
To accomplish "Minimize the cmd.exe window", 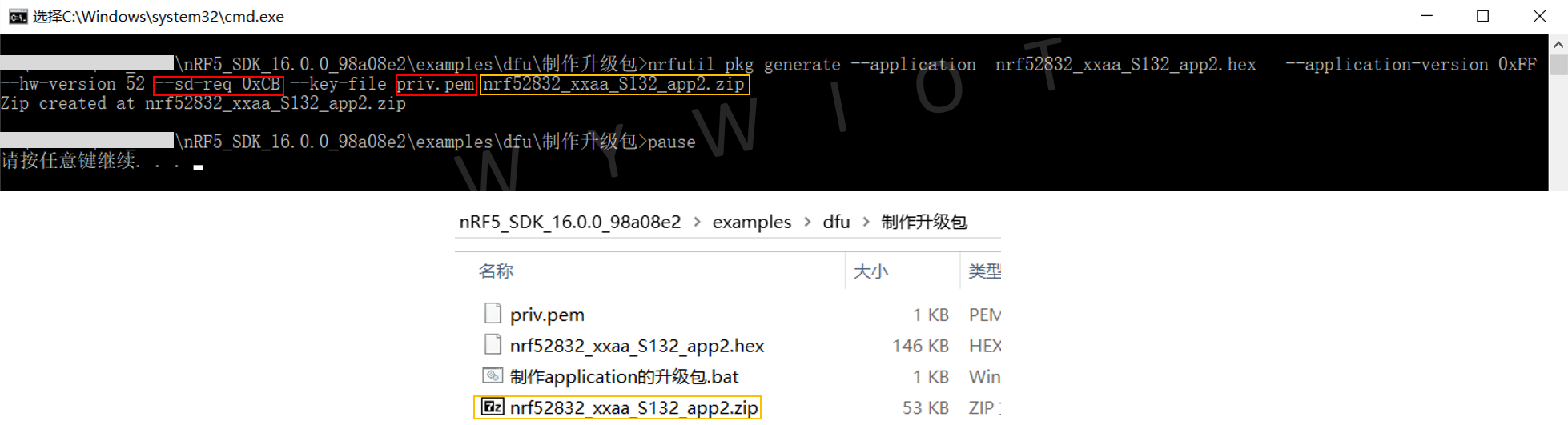I will (x=1426, y=16).
